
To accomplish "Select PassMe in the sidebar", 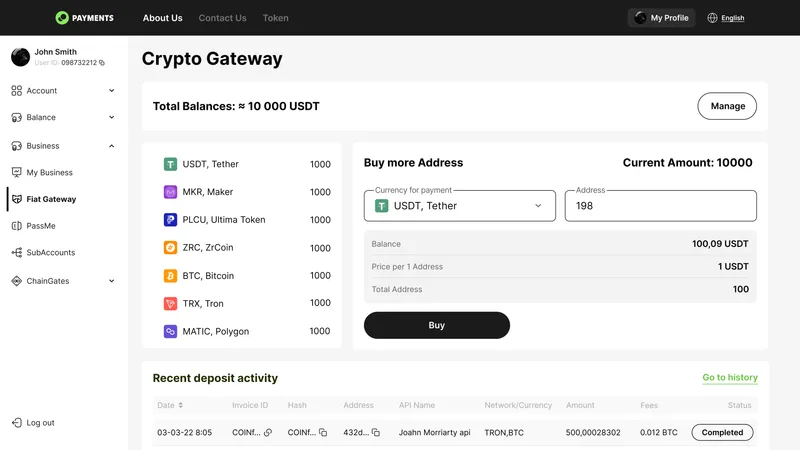I will click(41, 226).
